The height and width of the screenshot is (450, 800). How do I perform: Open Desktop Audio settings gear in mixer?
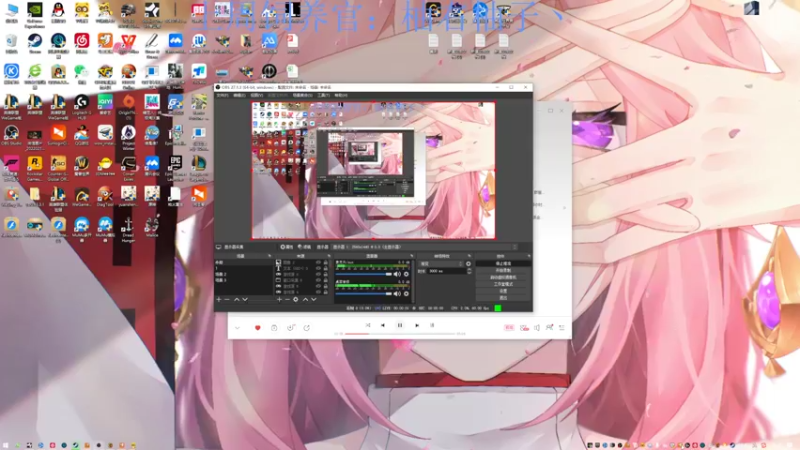(x=406, y=294)
